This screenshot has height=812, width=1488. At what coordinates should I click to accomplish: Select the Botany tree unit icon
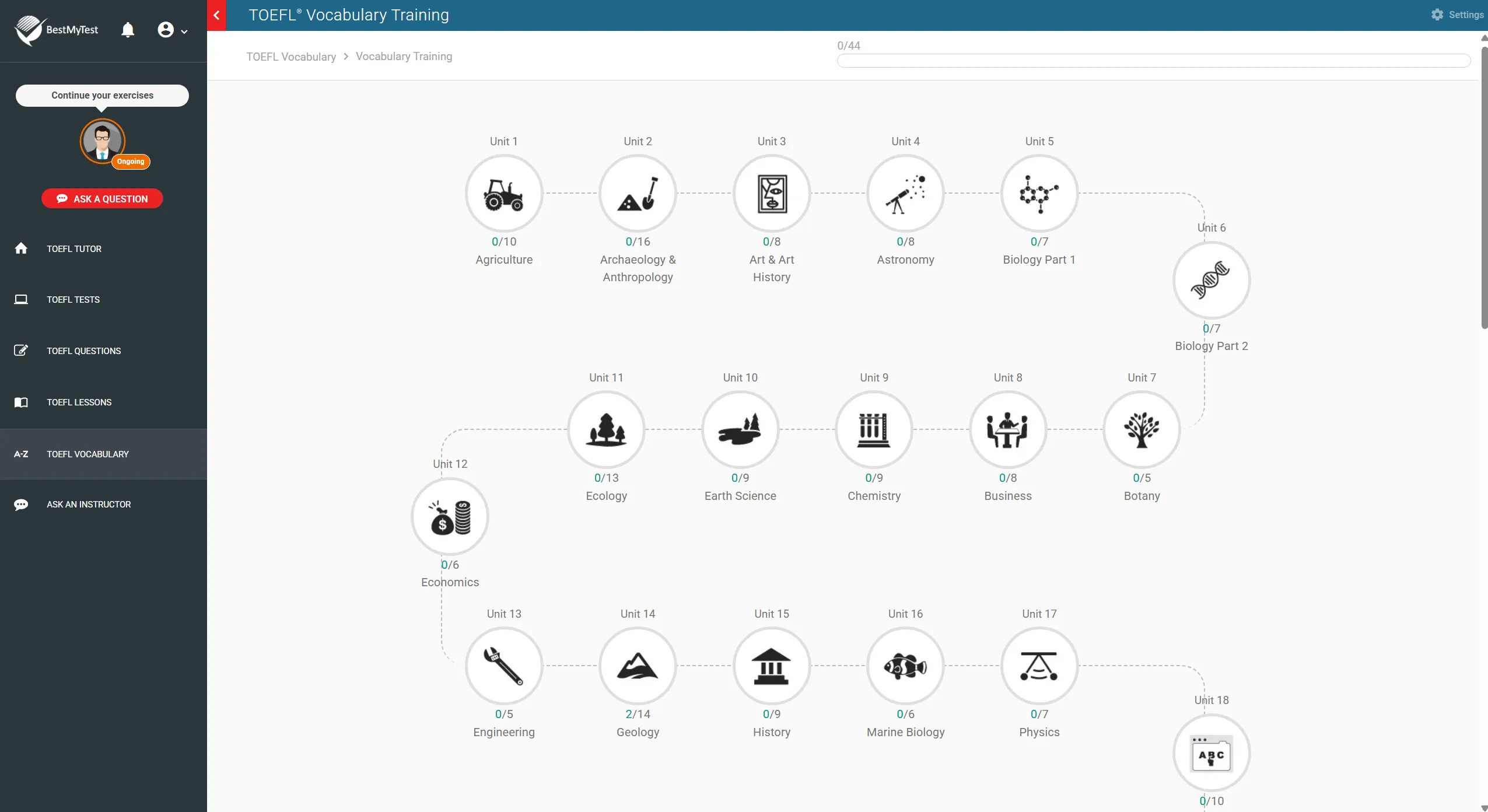tap(1142, 429)
